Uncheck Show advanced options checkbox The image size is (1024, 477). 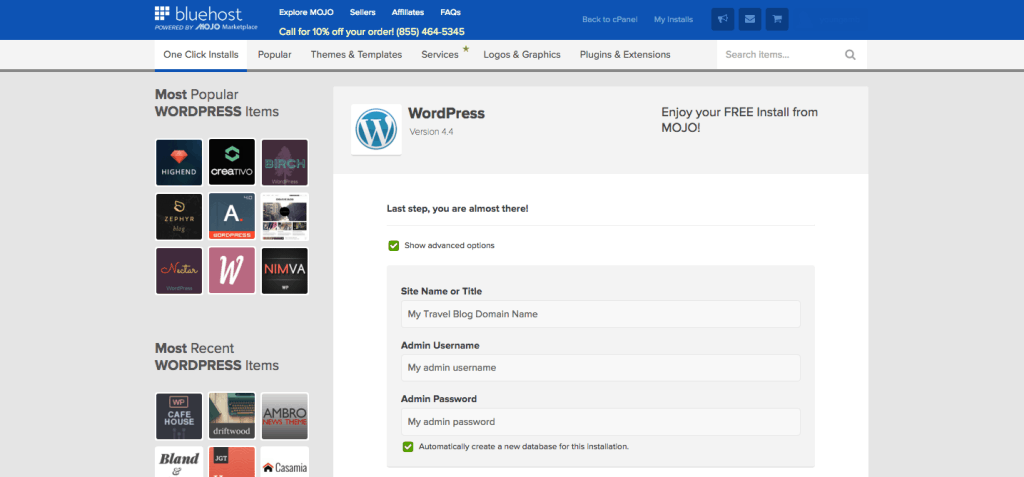point(394,246)
